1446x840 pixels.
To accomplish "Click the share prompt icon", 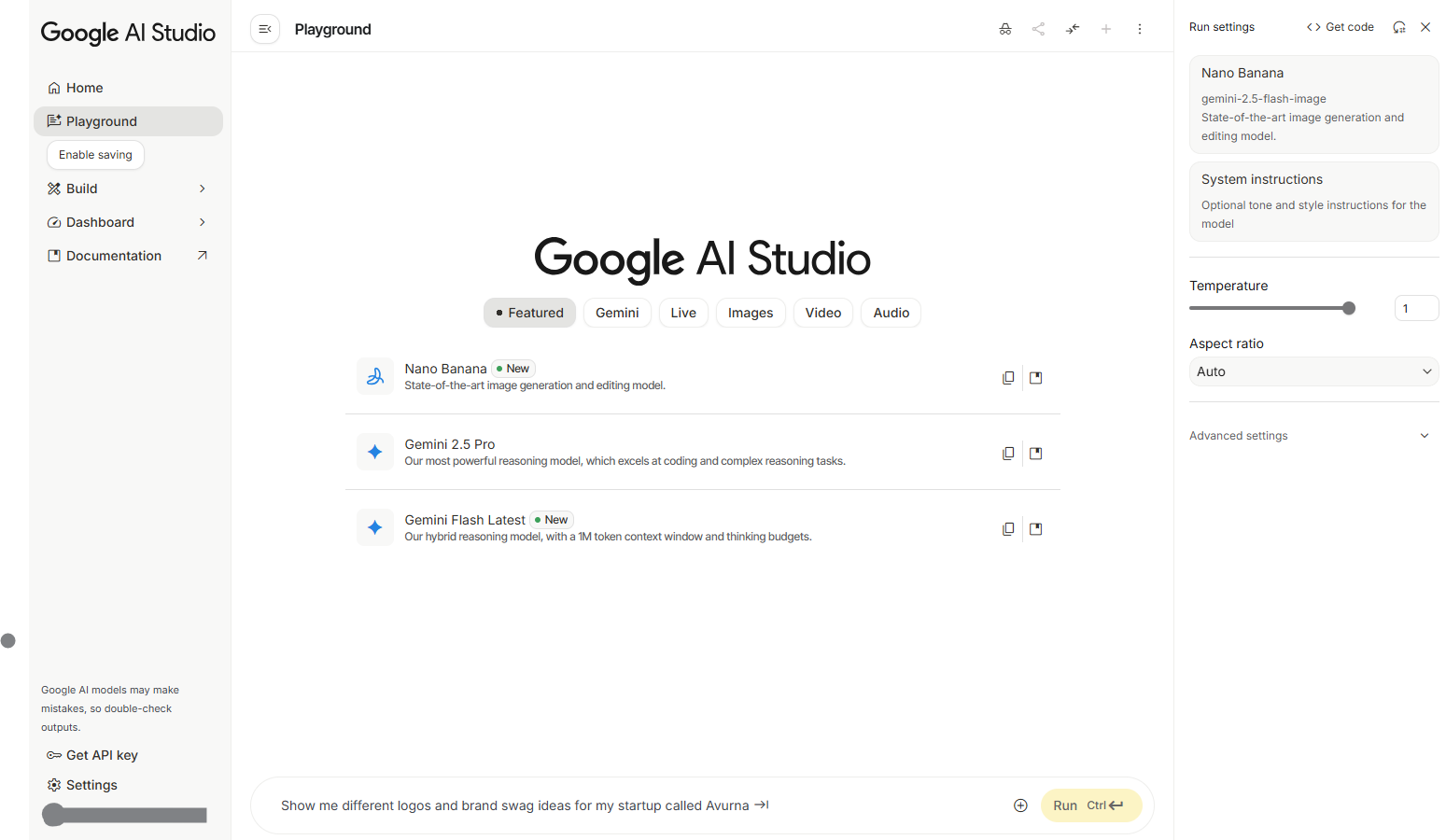I will (x=1038, y=29).
